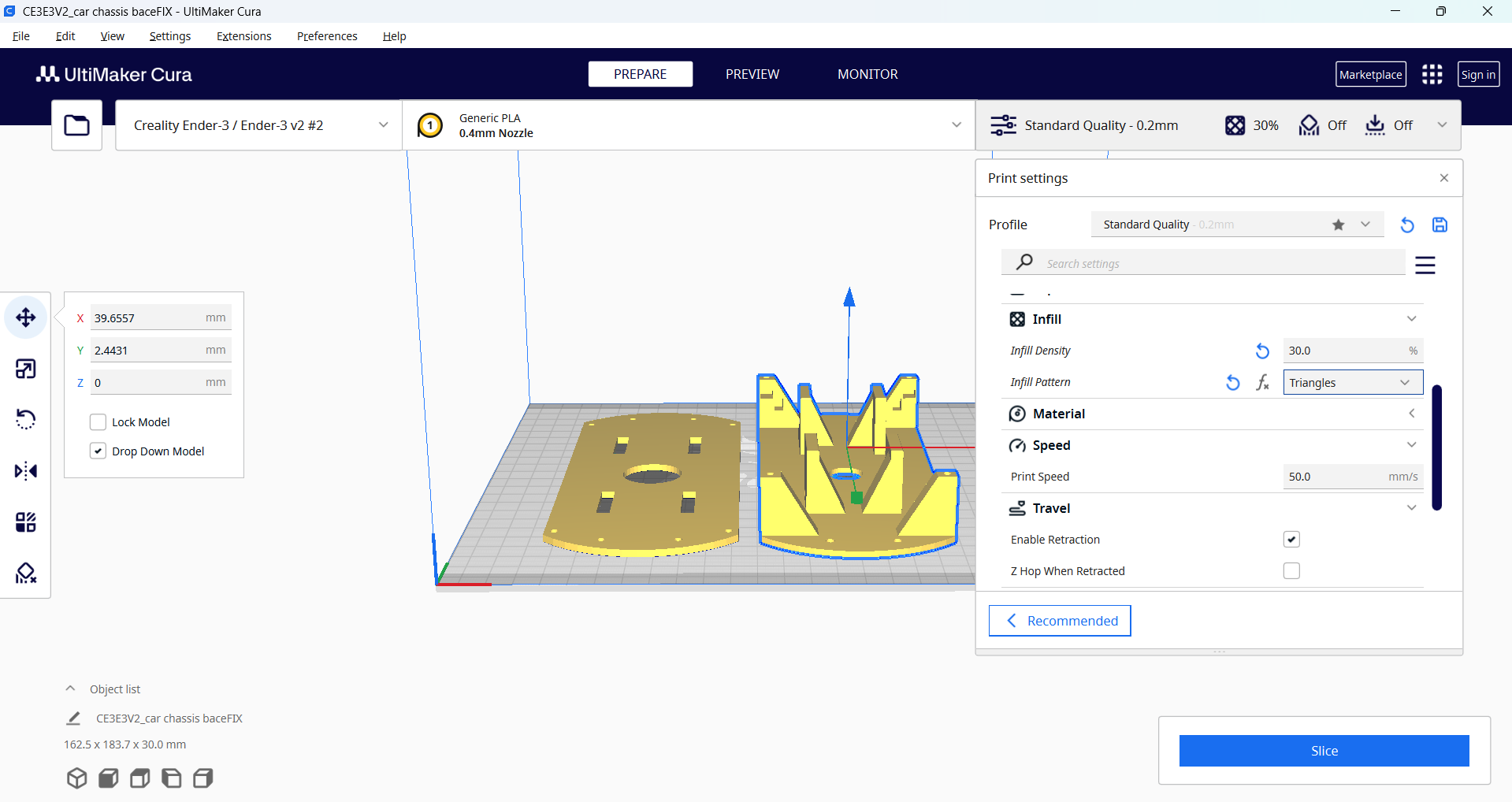Click the pencil rename icon for model
Viewport: 1512px width, 802px height.
(x=73, y=718)
